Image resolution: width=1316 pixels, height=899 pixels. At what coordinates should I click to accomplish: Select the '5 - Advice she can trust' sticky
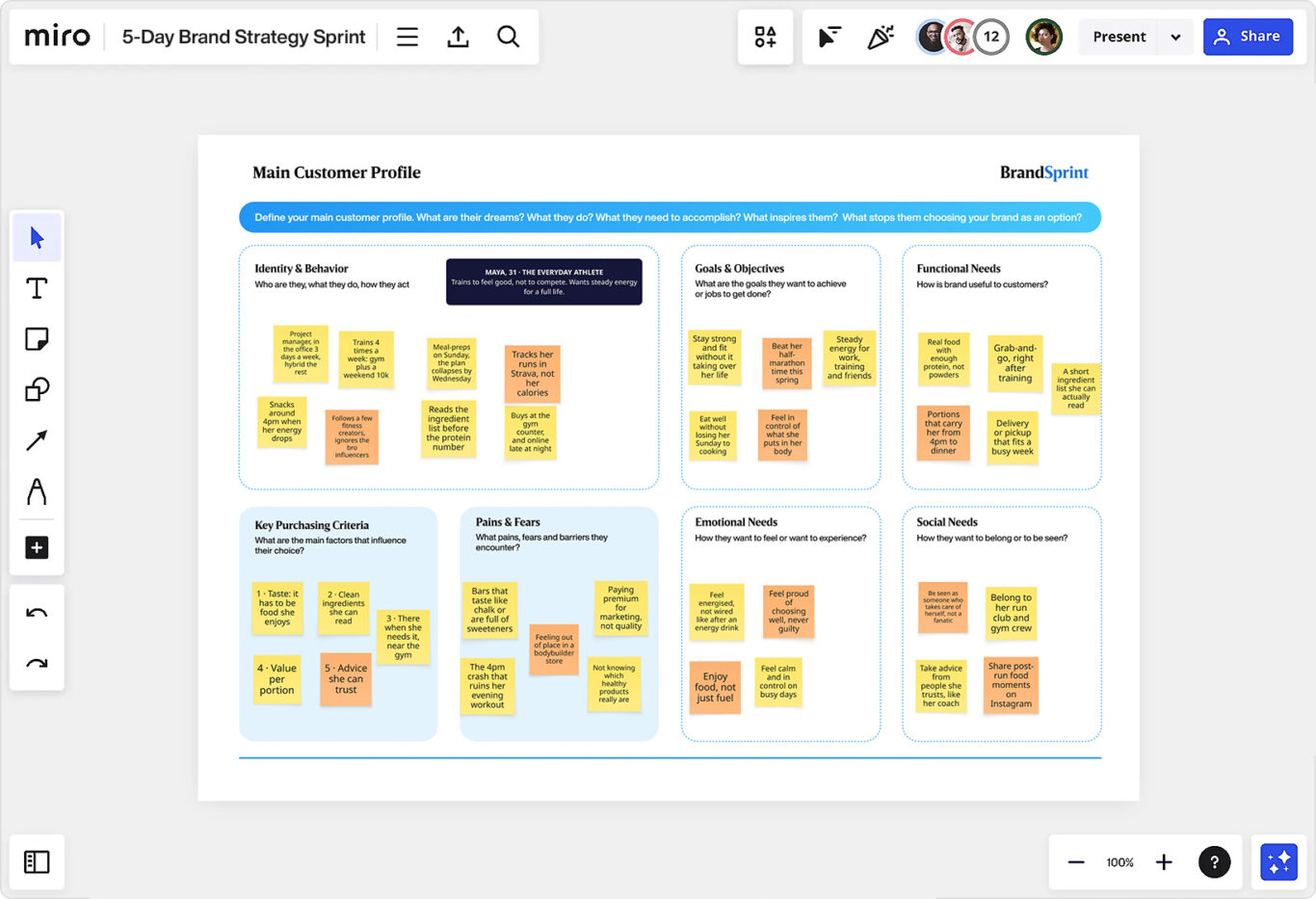[346, 679]
